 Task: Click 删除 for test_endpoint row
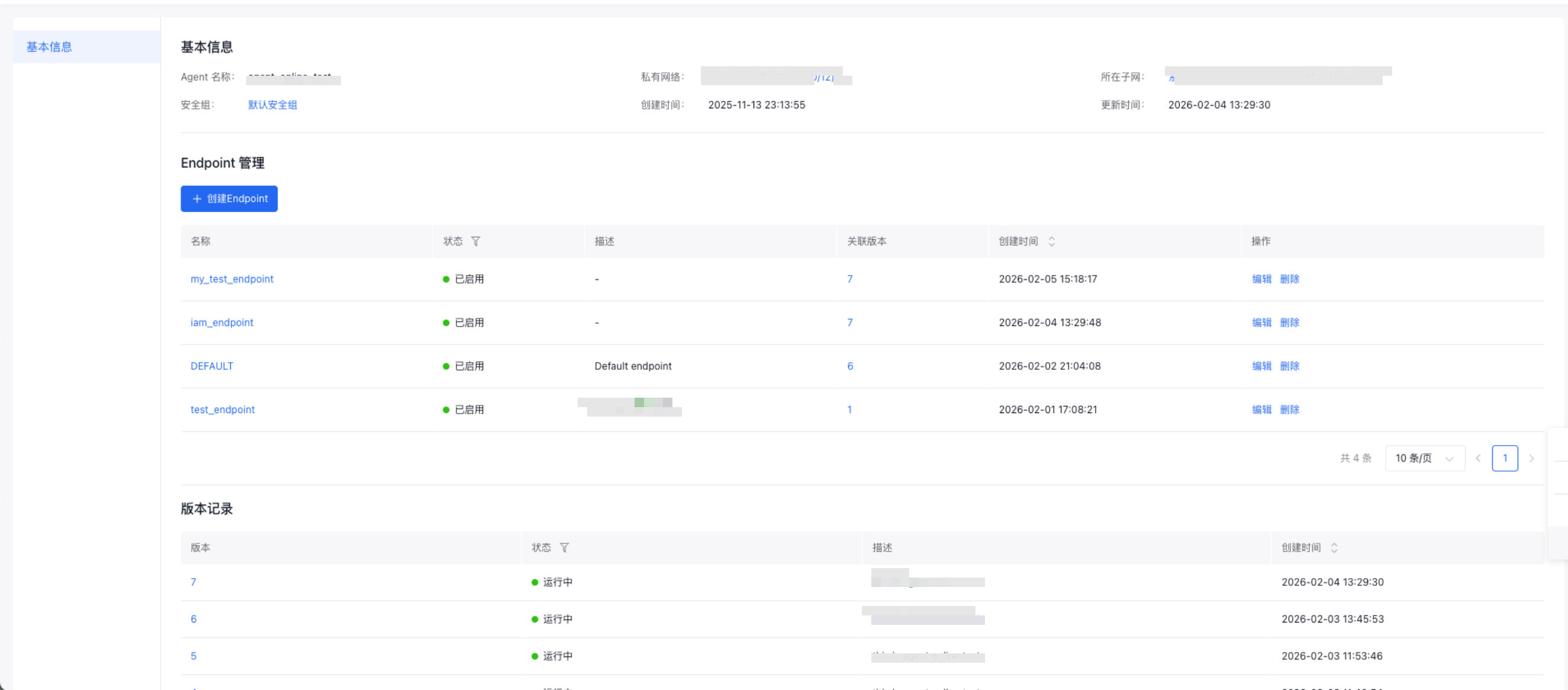pos(1289,410)
